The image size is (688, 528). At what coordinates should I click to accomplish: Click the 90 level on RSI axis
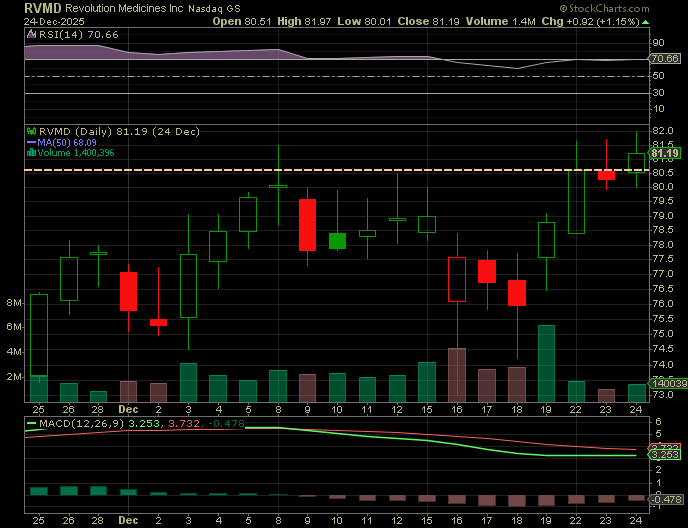point(658,43)
